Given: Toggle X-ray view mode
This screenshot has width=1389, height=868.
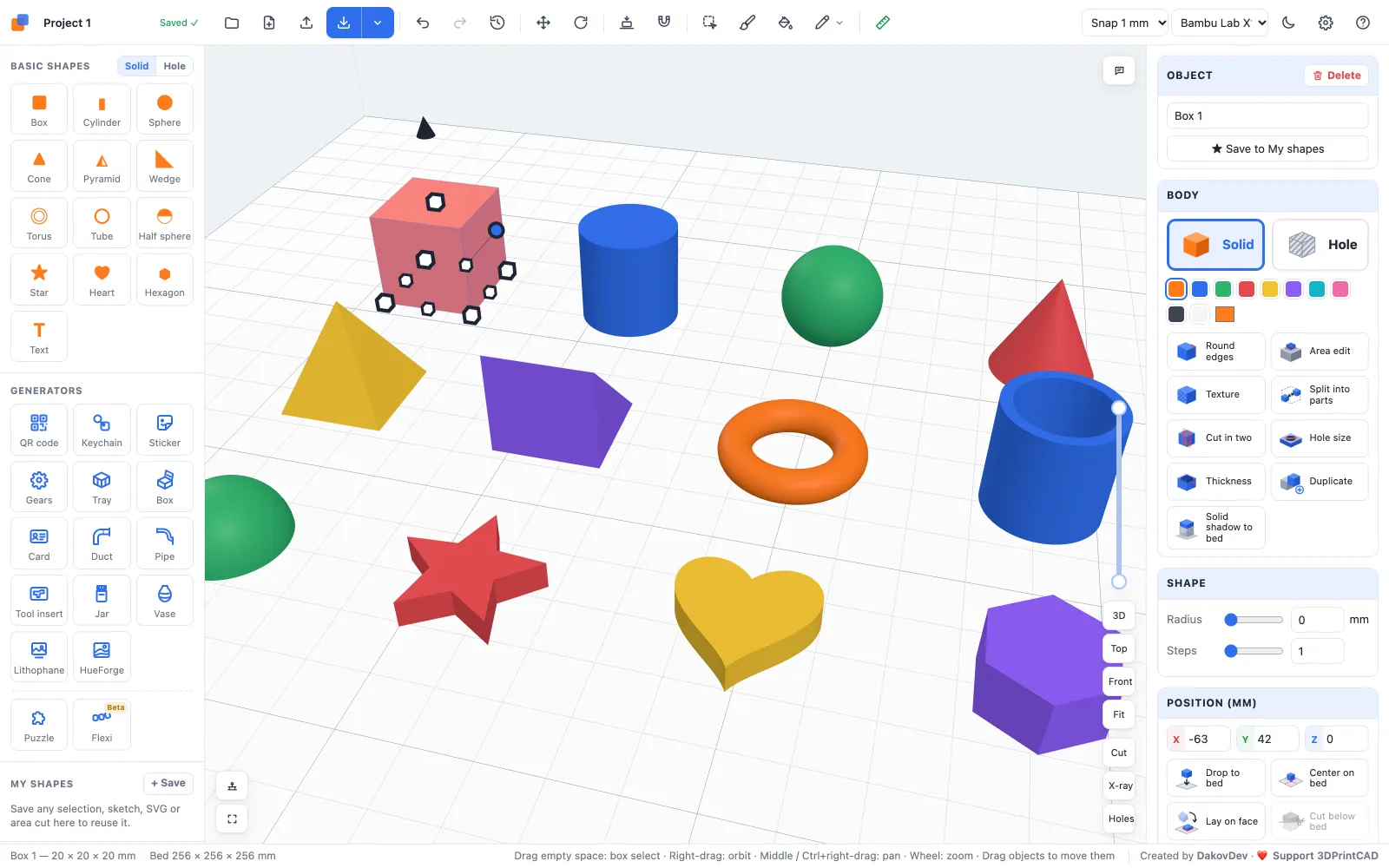Looking at the screenshot, I should coord(1120,786).
